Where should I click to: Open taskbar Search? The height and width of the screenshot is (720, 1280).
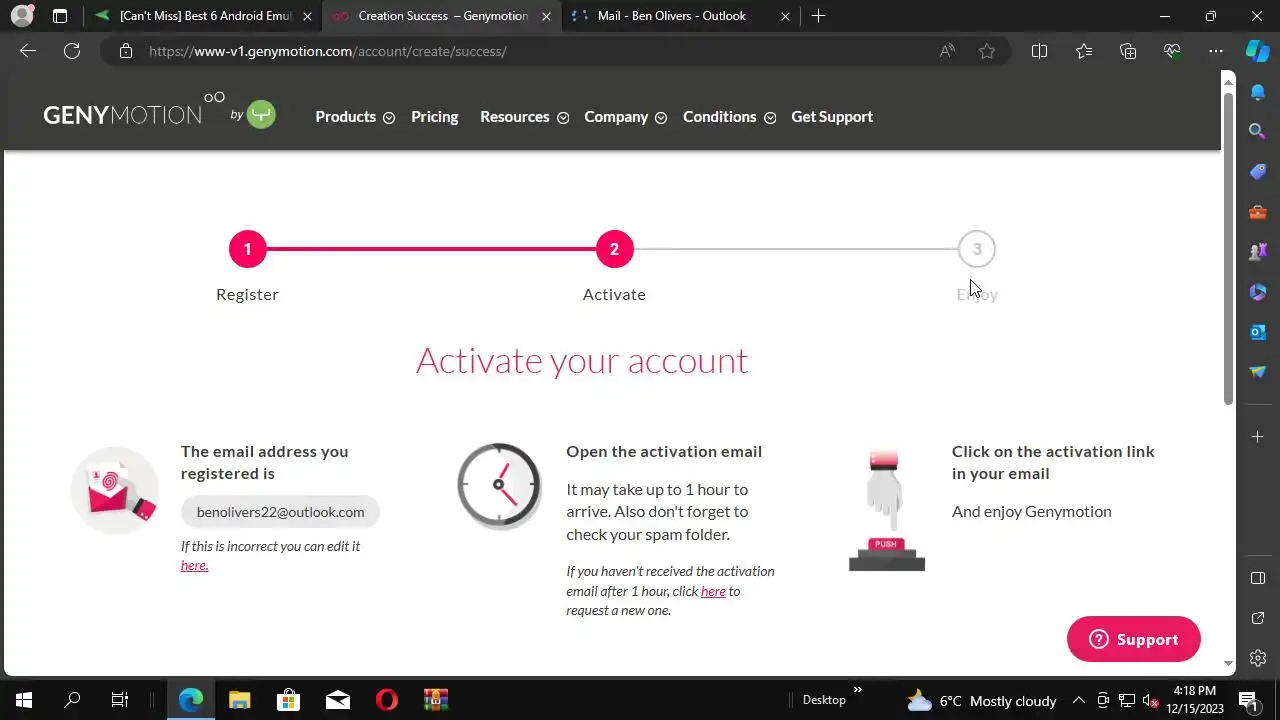pos(72,700)
